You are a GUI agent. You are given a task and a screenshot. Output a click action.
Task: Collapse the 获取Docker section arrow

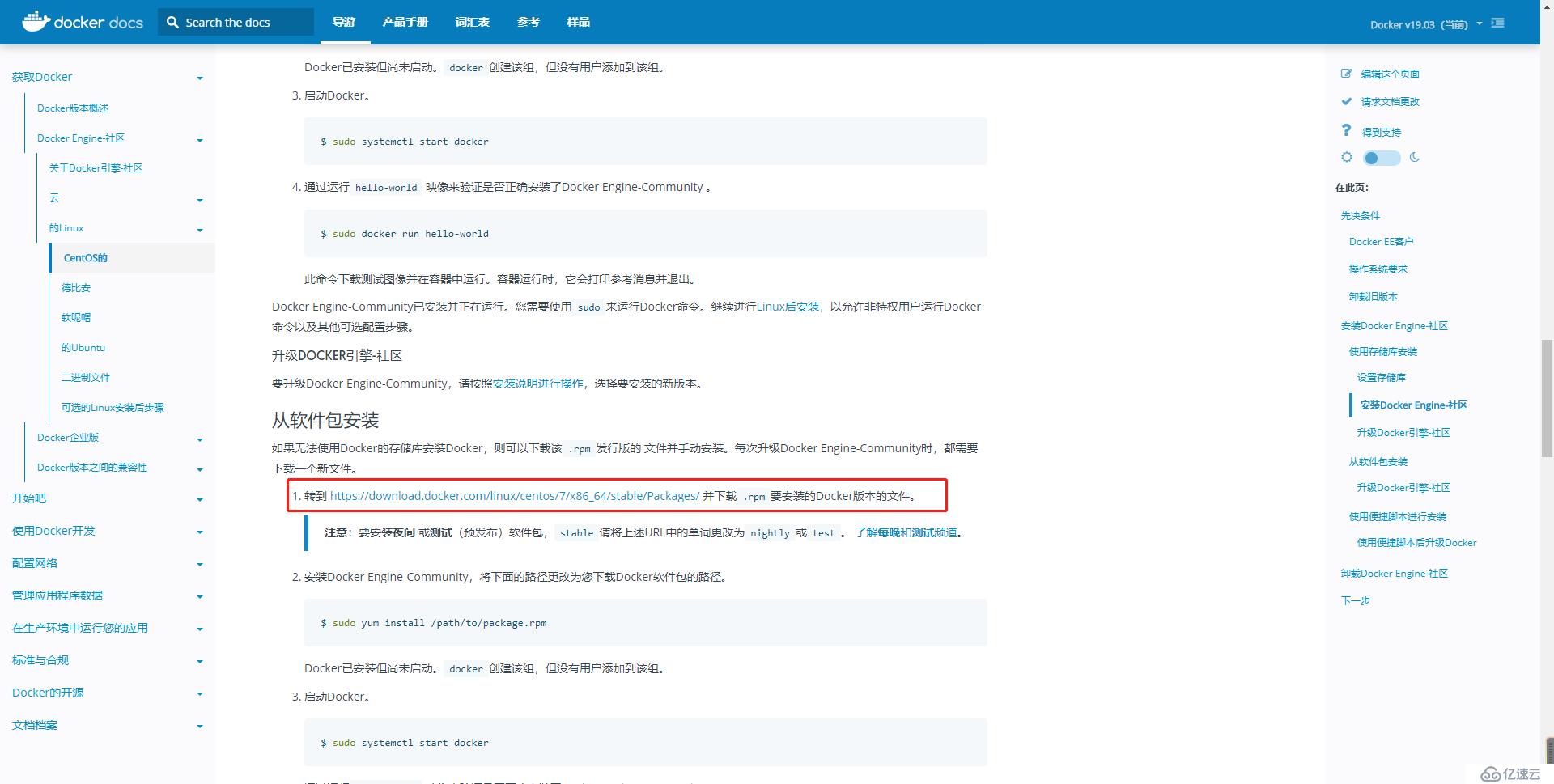coord(200,78)
